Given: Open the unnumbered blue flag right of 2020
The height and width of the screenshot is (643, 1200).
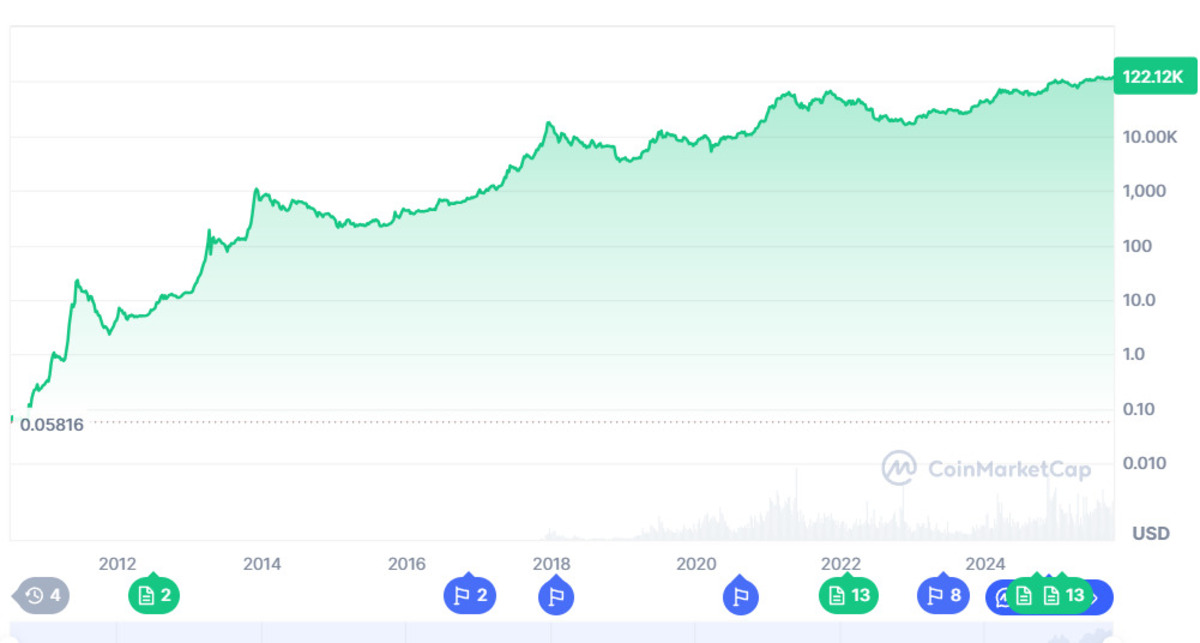Looking at the screenshot, I should point(740,596).
